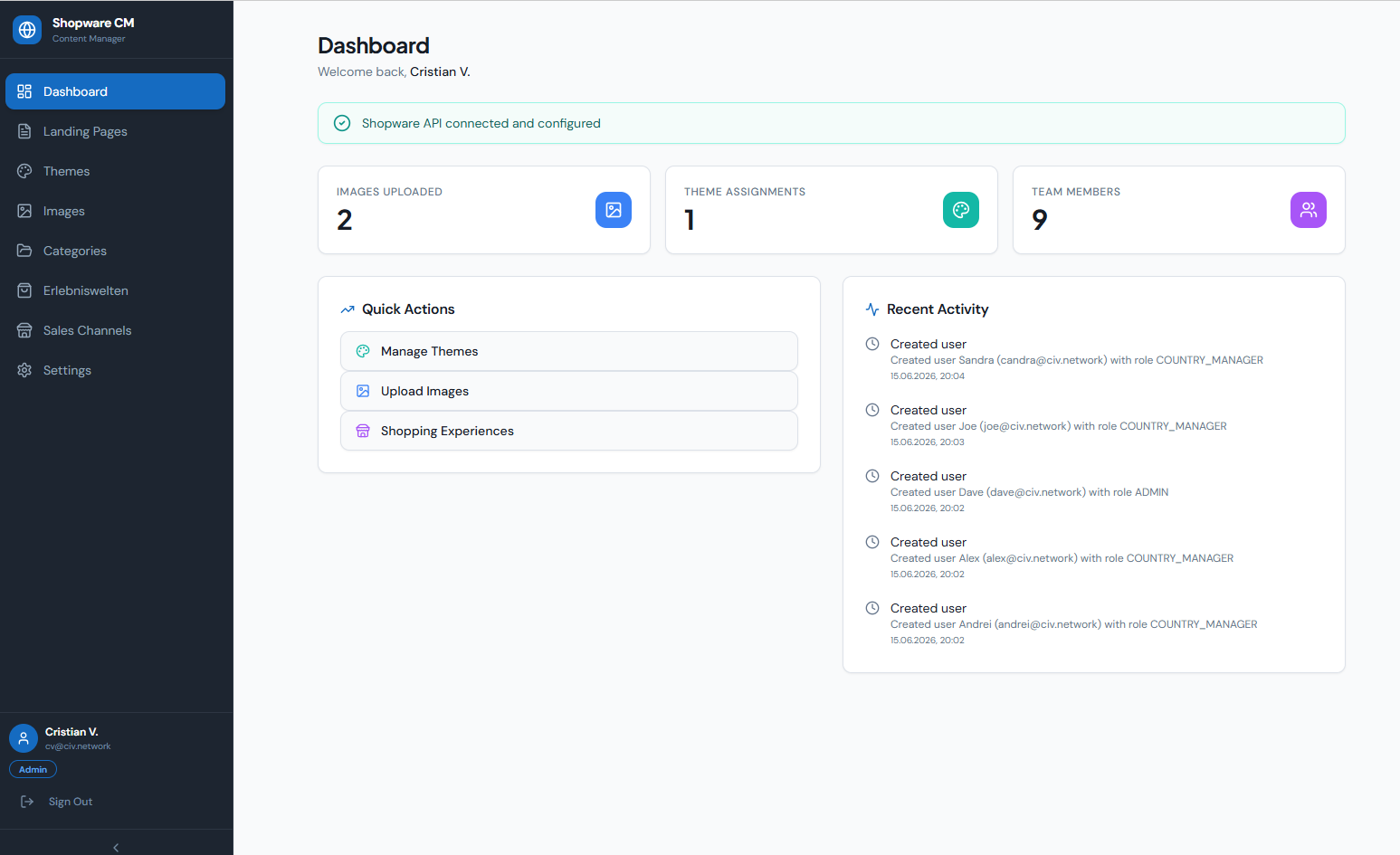Click the clock icon beside Alex activity
Image resolution: width=1400 pixels, height=855 pixels.
(872, 542)
